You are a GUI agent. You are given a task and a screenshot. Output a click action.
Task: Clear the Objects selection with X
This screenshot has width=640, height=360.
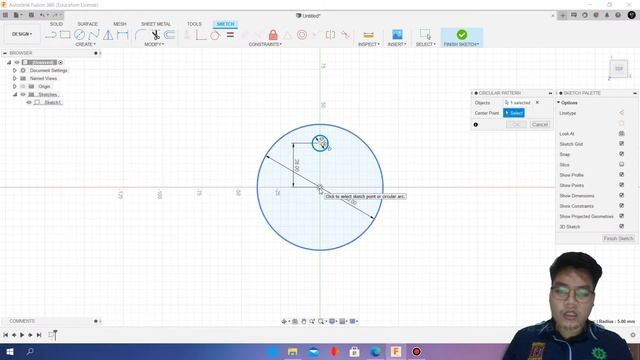[537, 102]
